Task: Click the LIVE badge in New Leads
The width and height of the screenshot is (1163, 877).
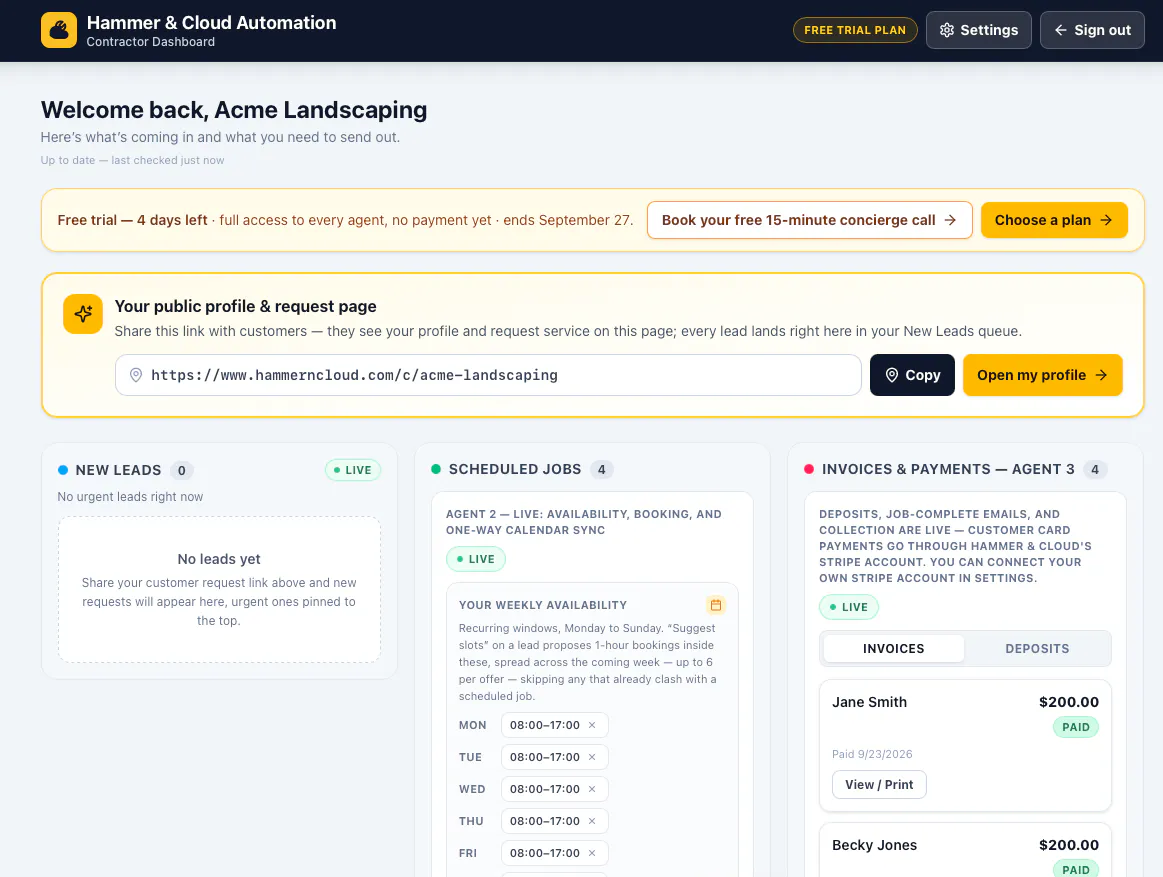Action: tap(353, 470)
